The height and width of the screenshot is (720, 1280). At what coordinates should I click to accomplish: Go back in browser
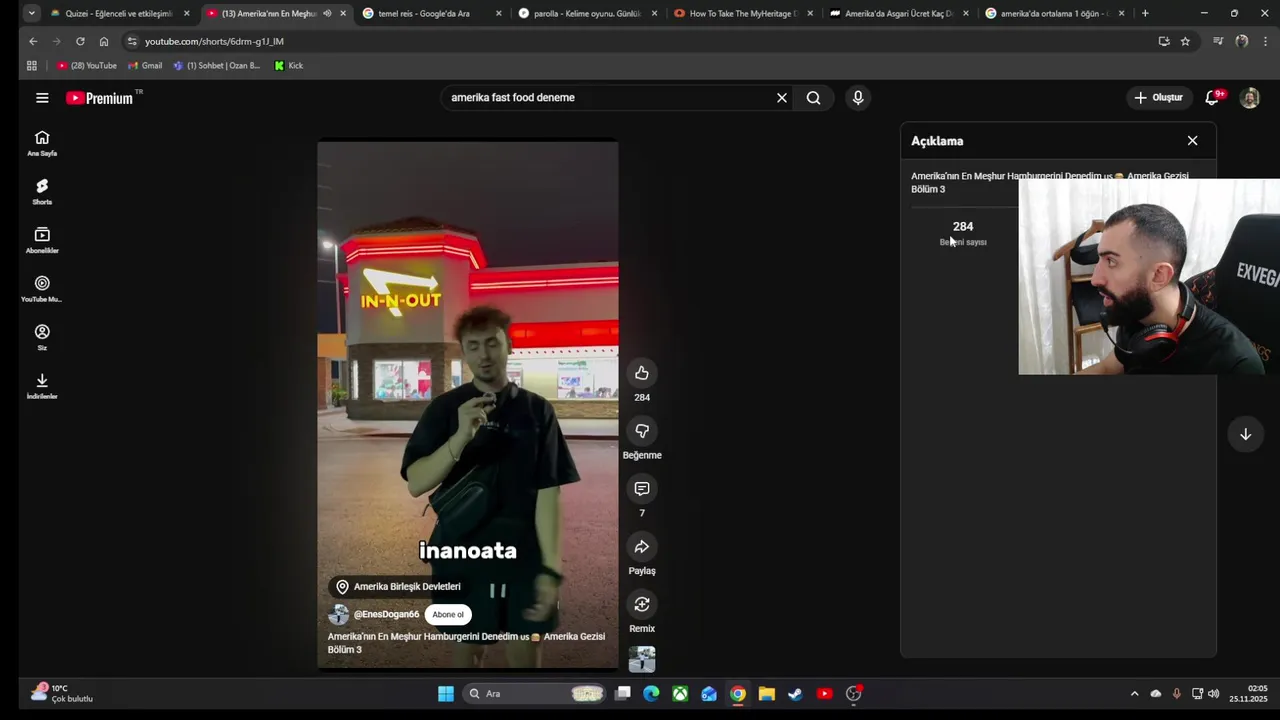(x=33, y=41)
